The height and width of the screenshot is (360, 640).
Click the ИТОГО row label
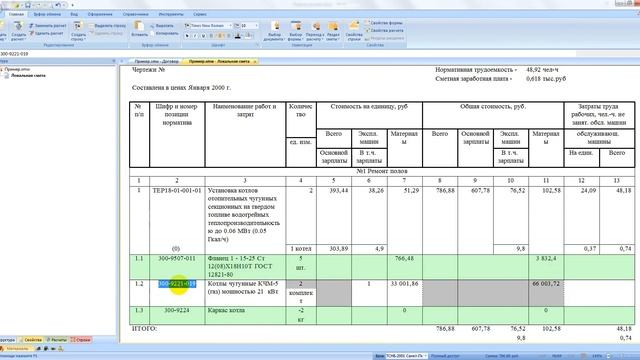144,329
